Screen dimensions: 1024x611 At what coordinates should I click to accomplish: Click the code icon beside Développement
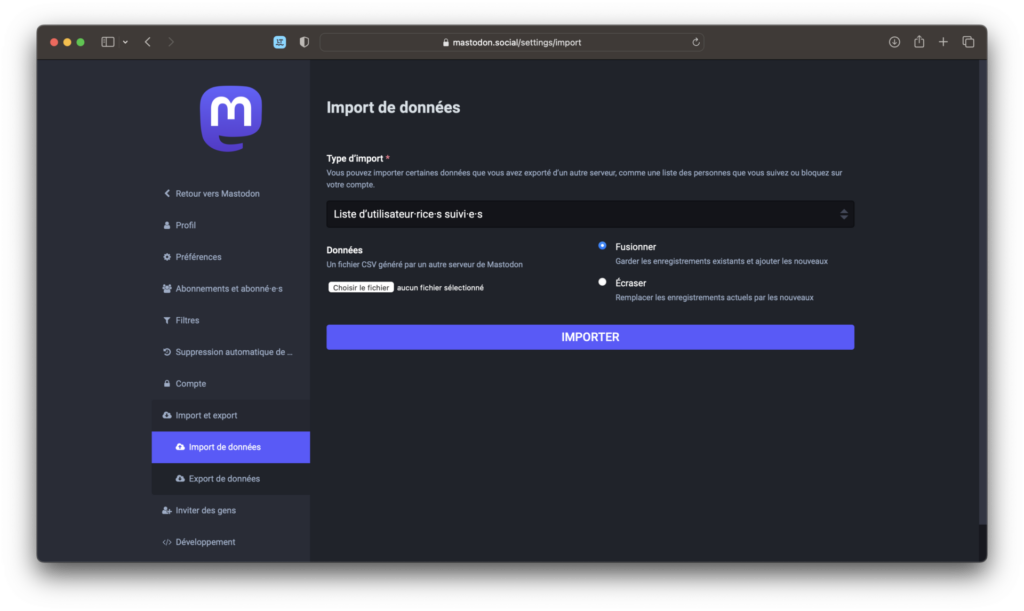point(167,542)
